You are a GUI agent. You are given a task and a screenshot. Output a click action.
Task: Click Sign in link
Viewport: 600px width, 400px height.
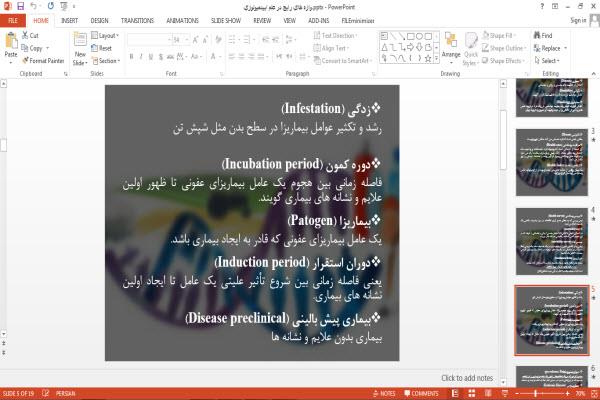coord(578,20)
